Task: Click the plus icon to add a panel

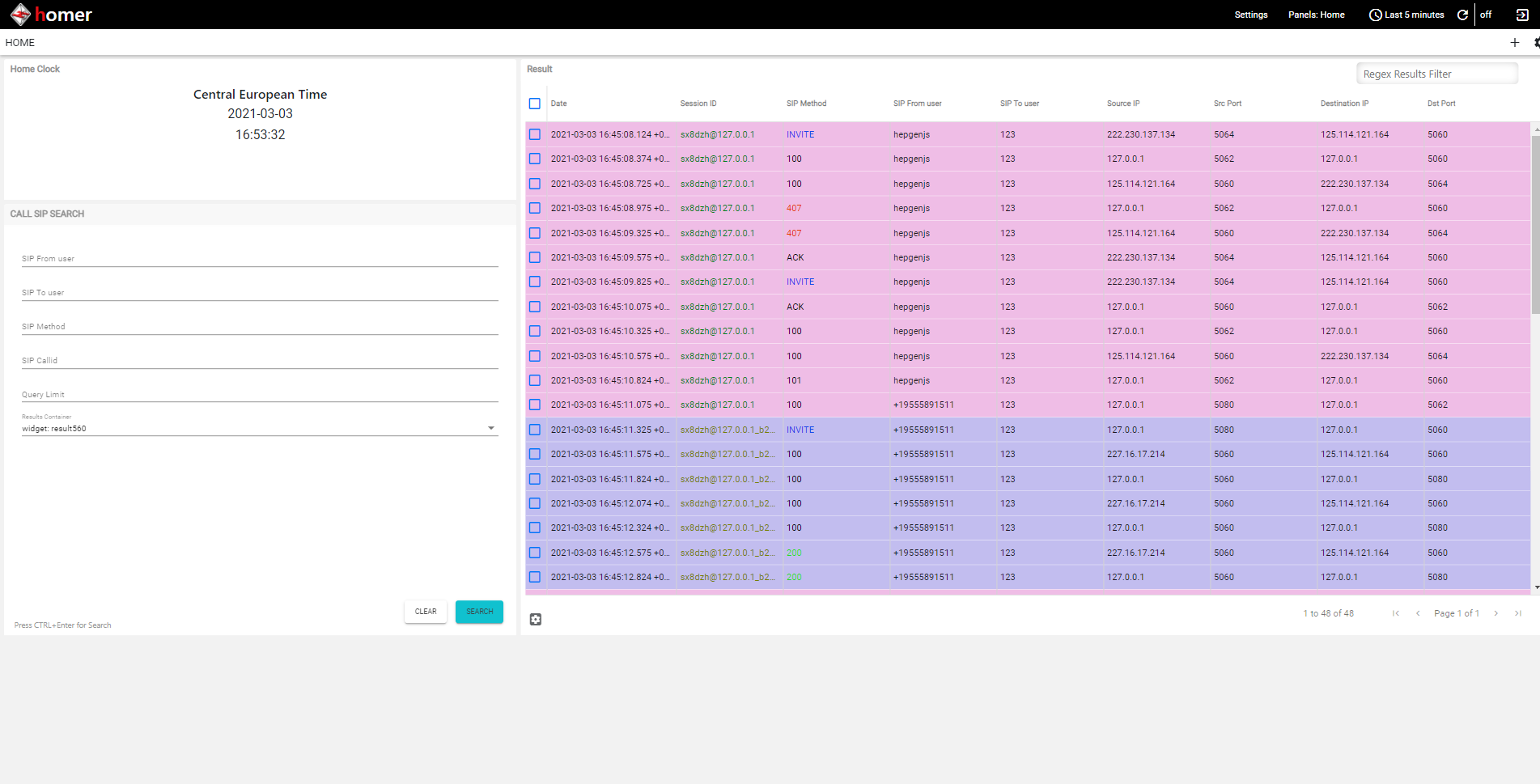Action: point(1515,42)
